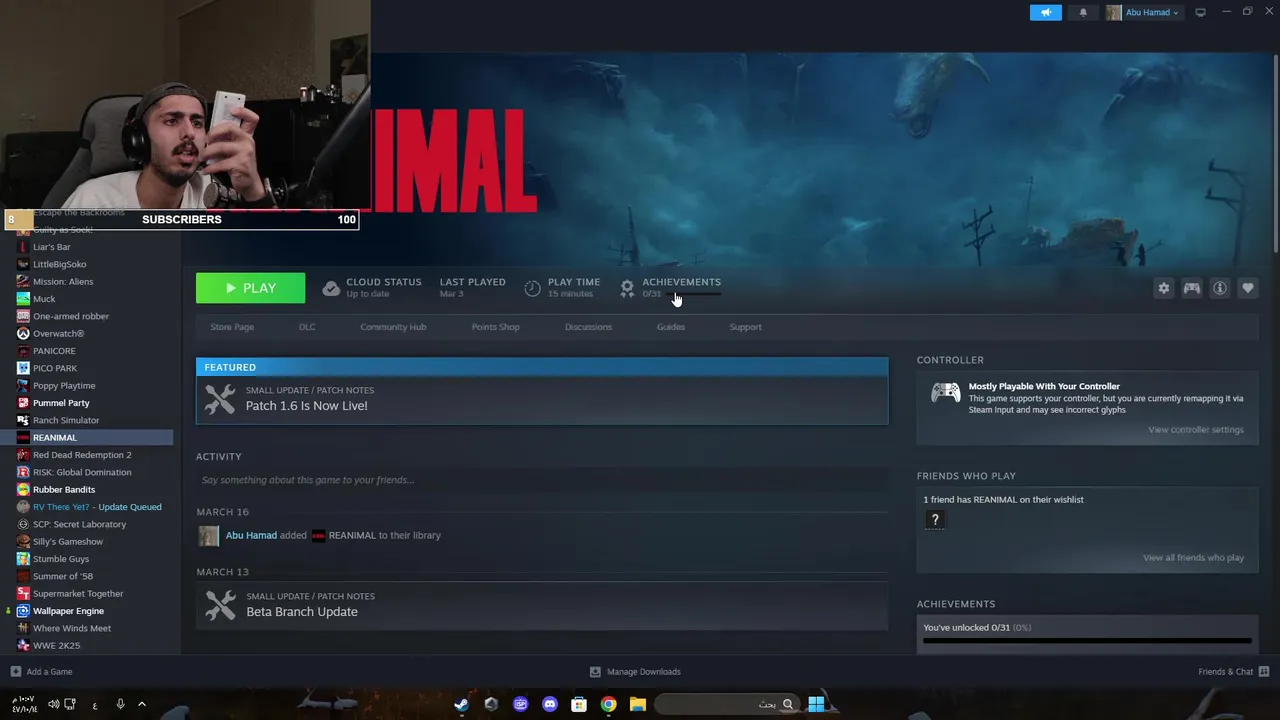Click the achievements progress bar in right panel

(x=1087, y=641)
